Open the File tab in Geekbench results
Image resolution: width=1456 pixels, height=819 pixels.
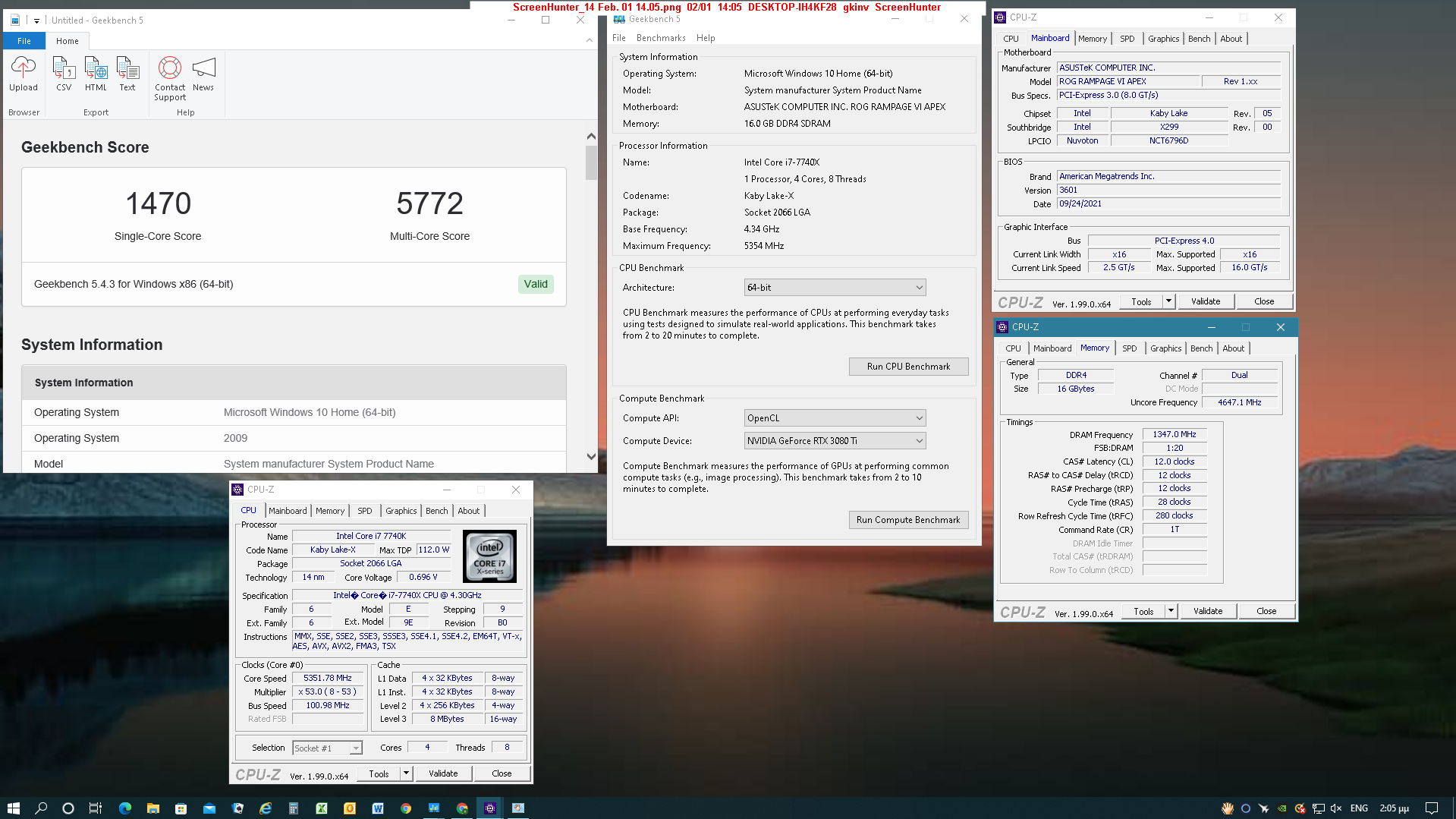click(24, 41)
